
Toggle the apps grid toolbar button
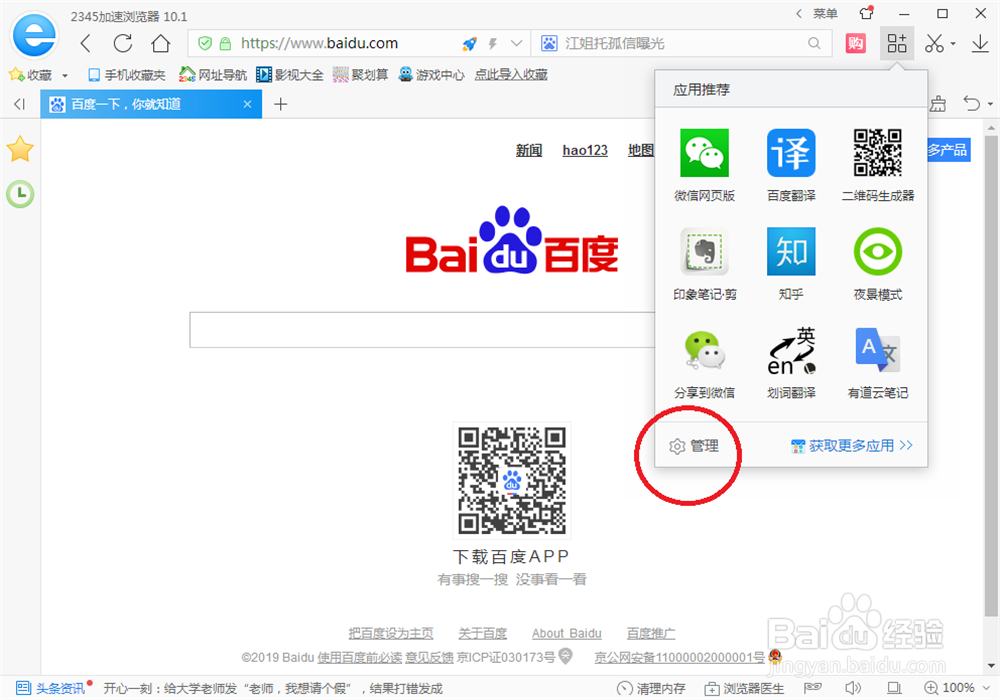click(x=897, y=43)
